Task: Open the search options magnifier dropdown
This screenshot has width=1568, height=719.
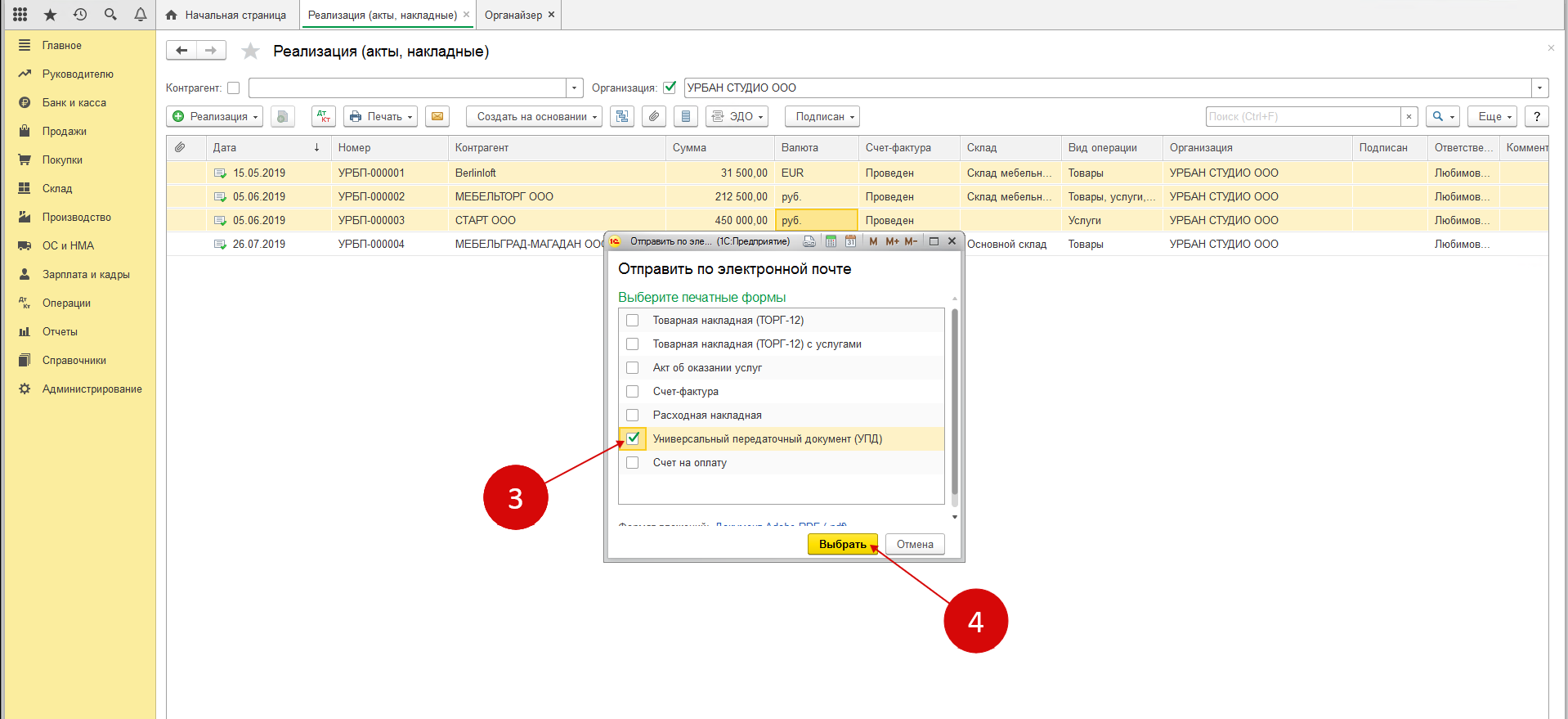Action: coord(1443,116)
